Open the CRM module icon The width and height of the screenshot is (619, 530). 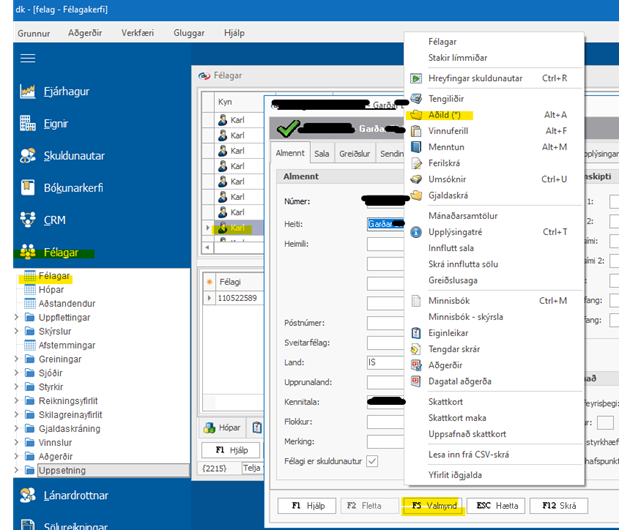29,220
